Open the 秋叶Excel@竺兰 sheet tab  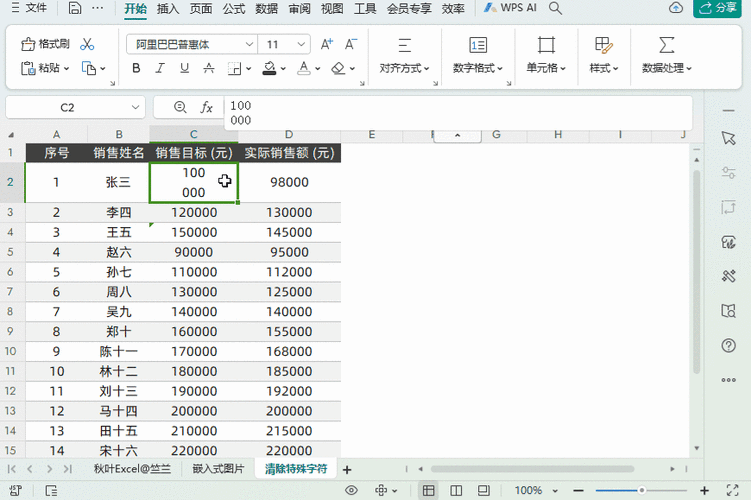coord(132,468)
